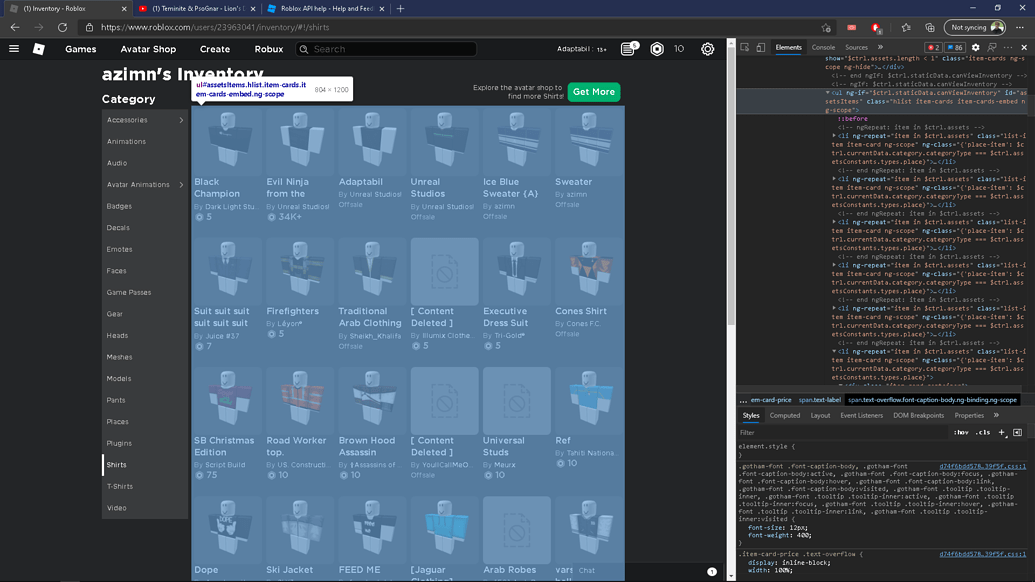
Task: Open the Computed styles tab
Action: pos(786,415)
